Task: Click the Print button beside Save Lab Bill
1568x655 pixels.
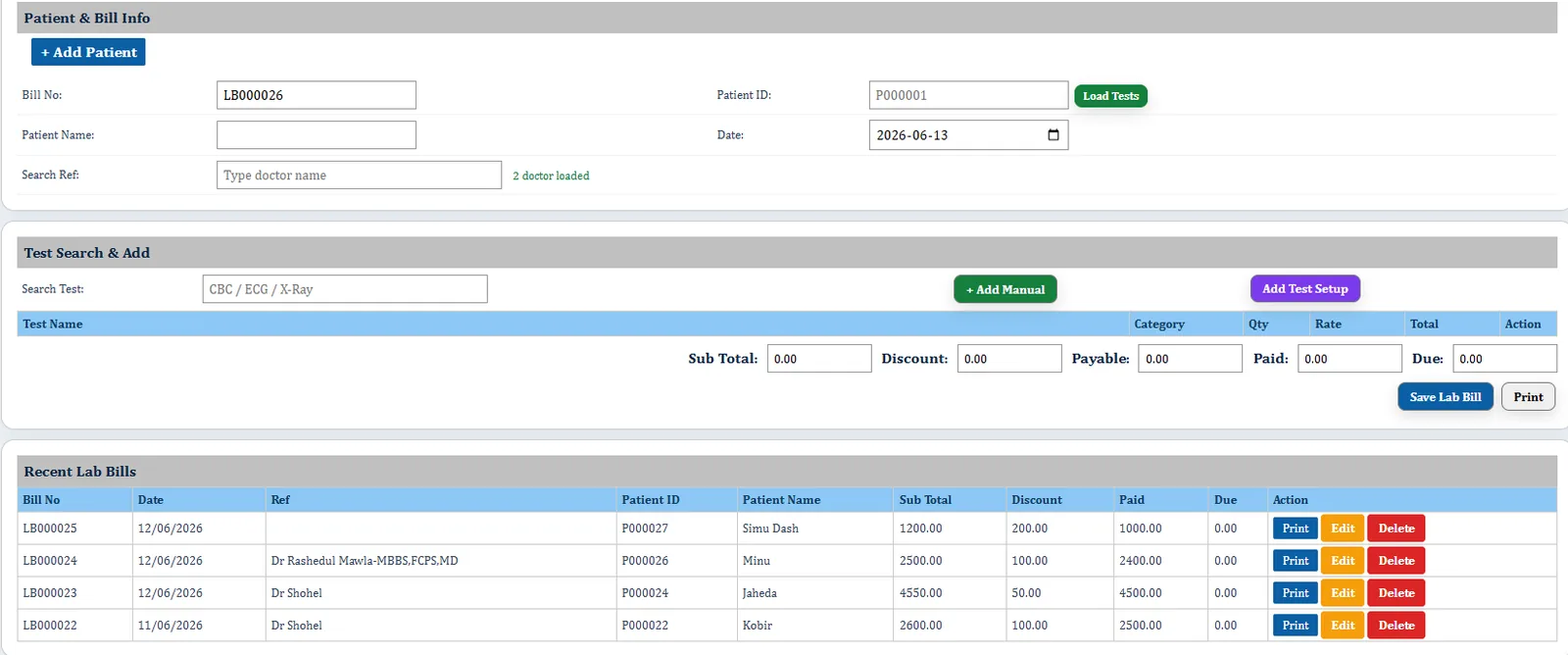Action: point(1528,397)
